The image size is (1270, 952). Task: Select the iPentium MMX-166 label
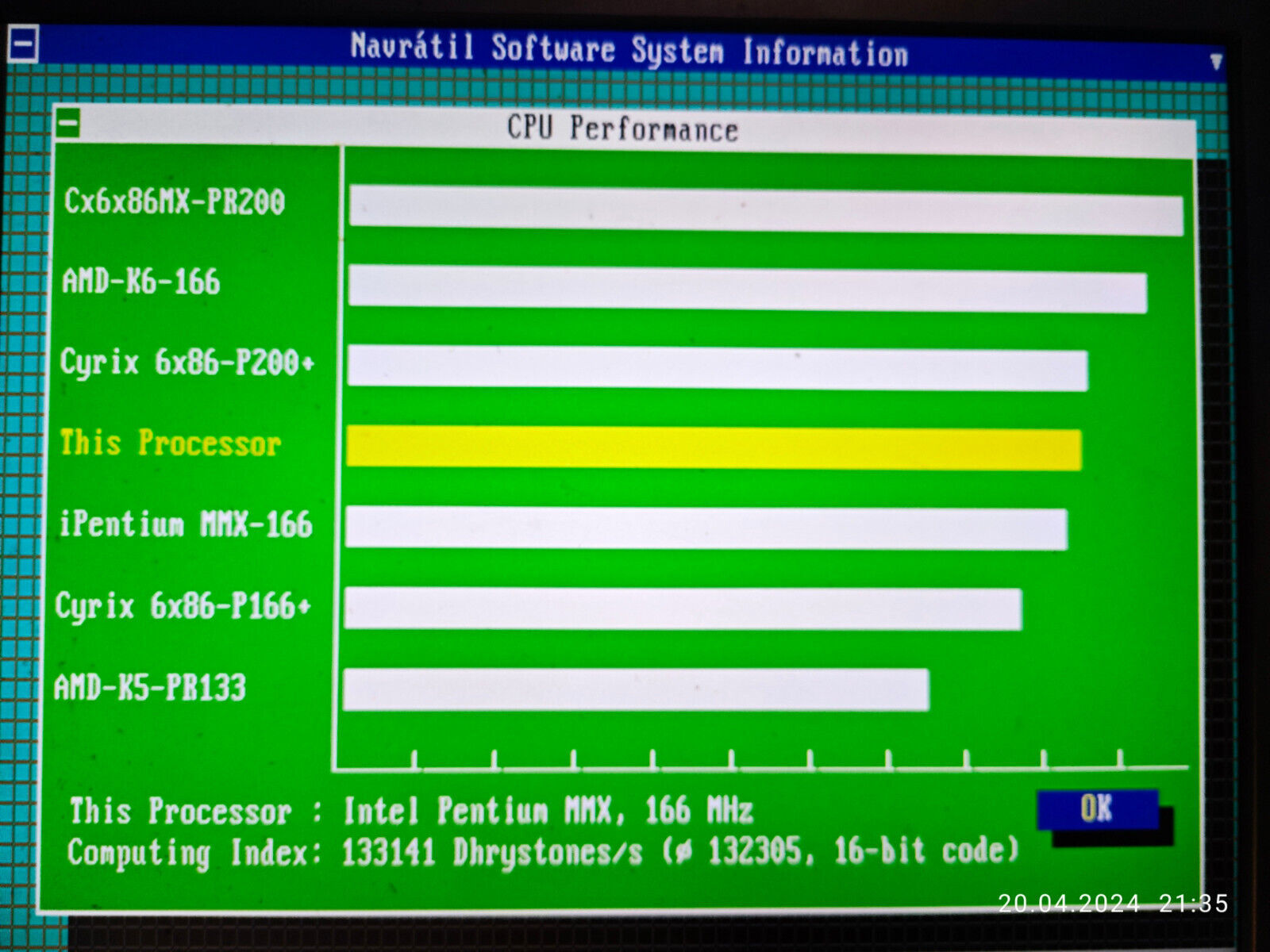pos(186,524)
